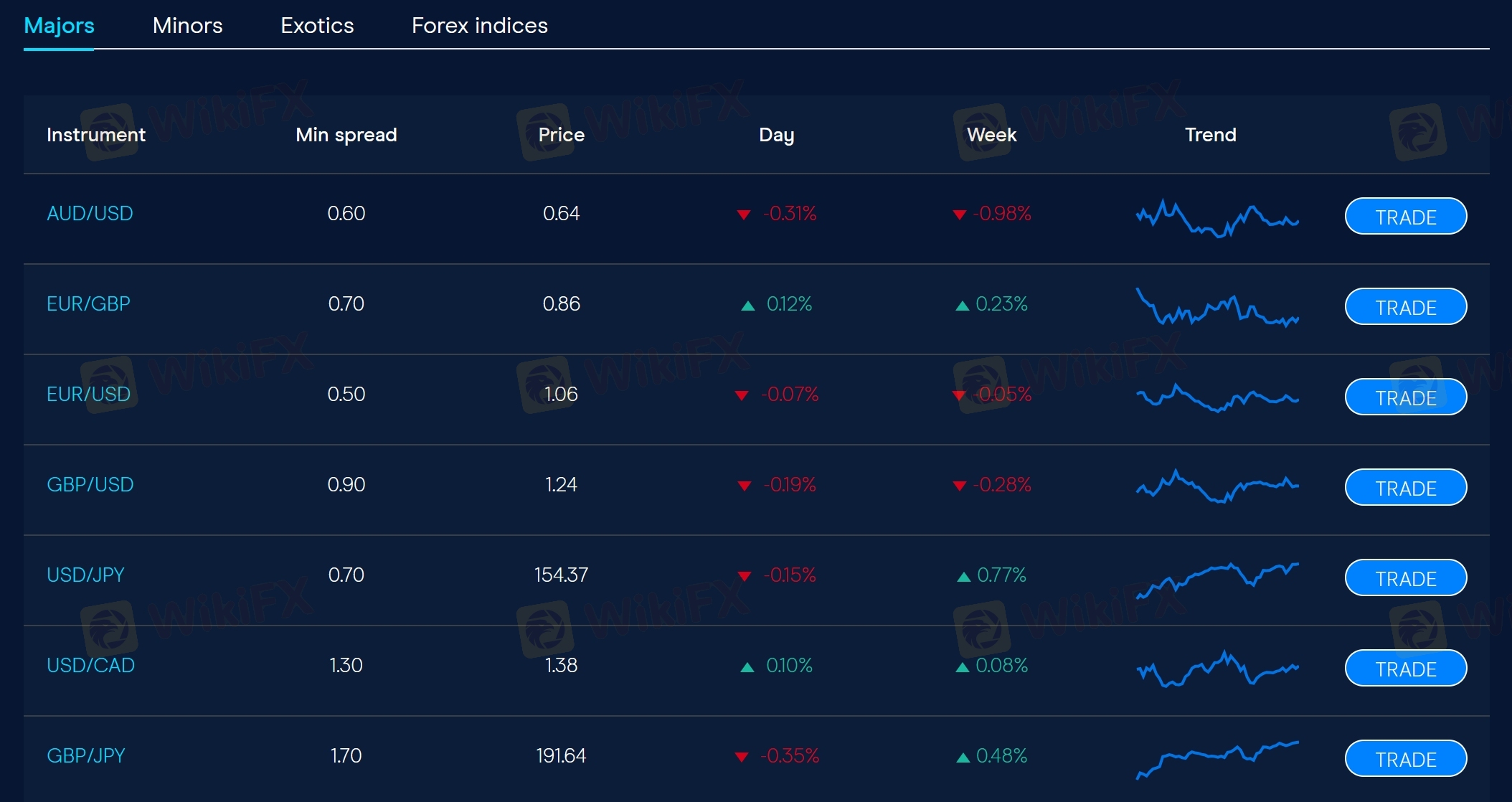Viewport: 1512px width, 802px height.
Task: Click the USD/JPY trend sparkline chart
Action: pyautogui.click(x=1217, y=580)
